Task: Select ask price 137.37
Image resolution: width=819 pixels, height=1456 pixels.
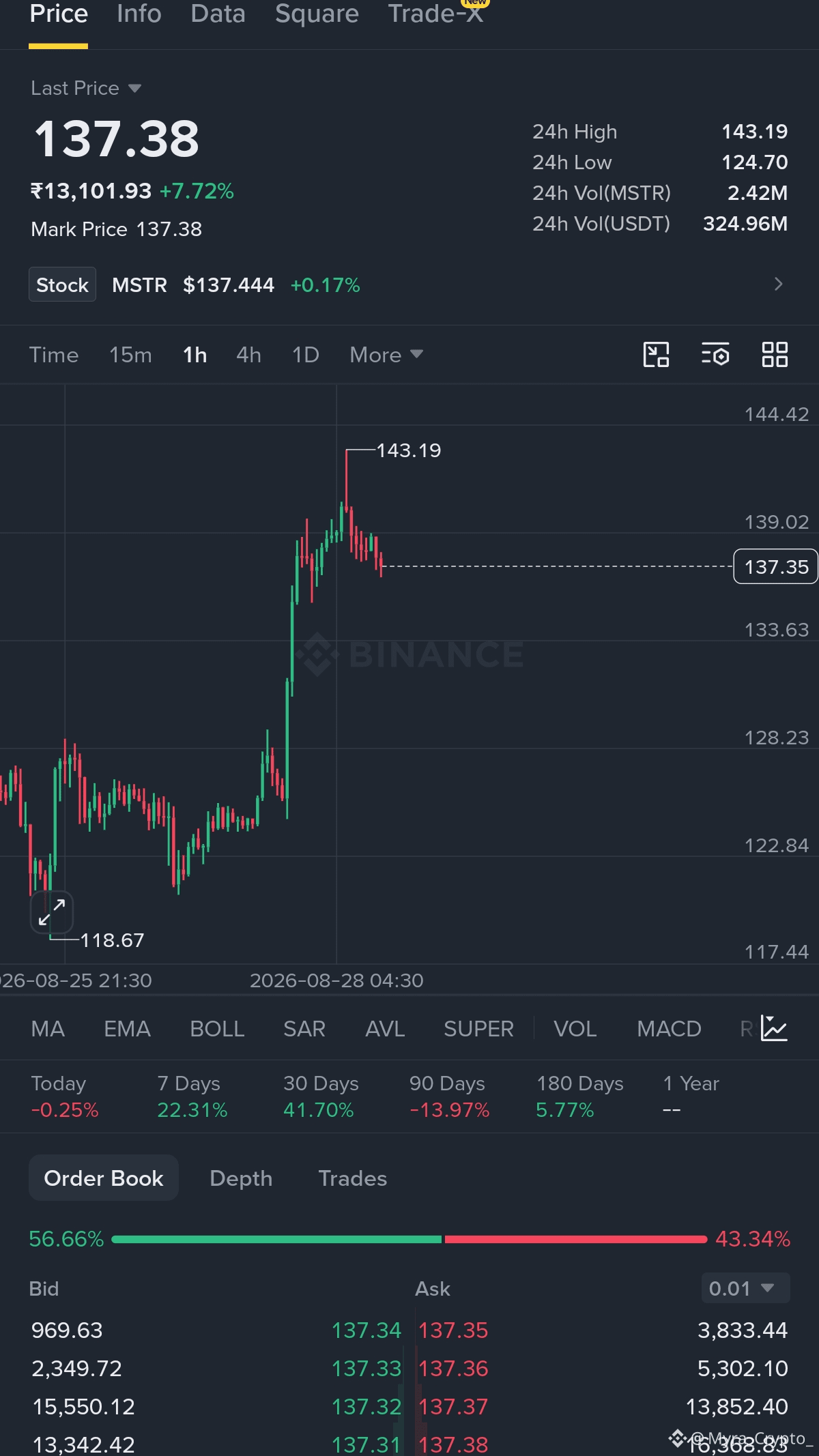Action: (x=453, y=1406)
